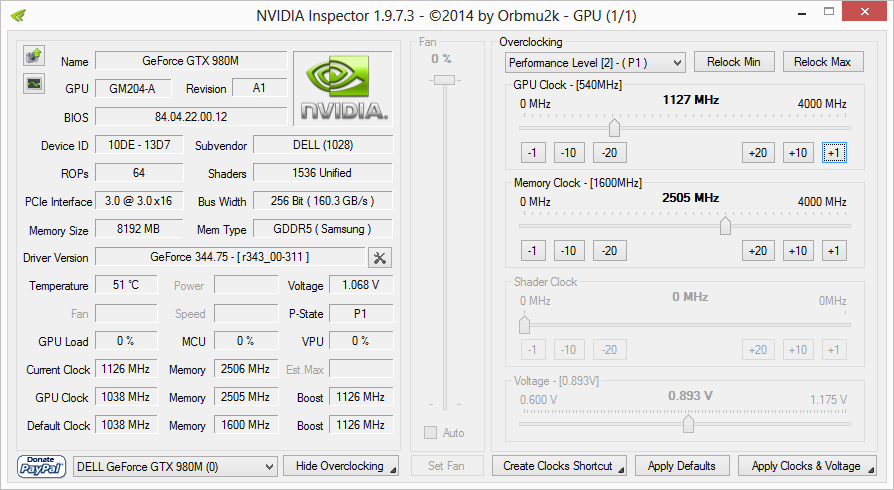Click the ROPs value 64
This screenshot has width=894, height=490.
coord(139,173)
